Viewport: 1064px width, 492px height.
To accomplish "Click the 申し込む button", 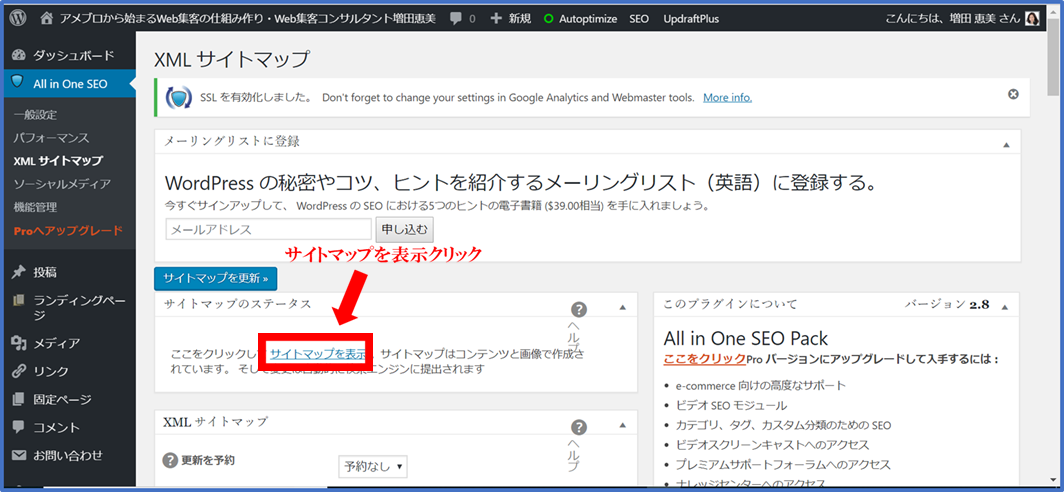I will click(404, 229).
